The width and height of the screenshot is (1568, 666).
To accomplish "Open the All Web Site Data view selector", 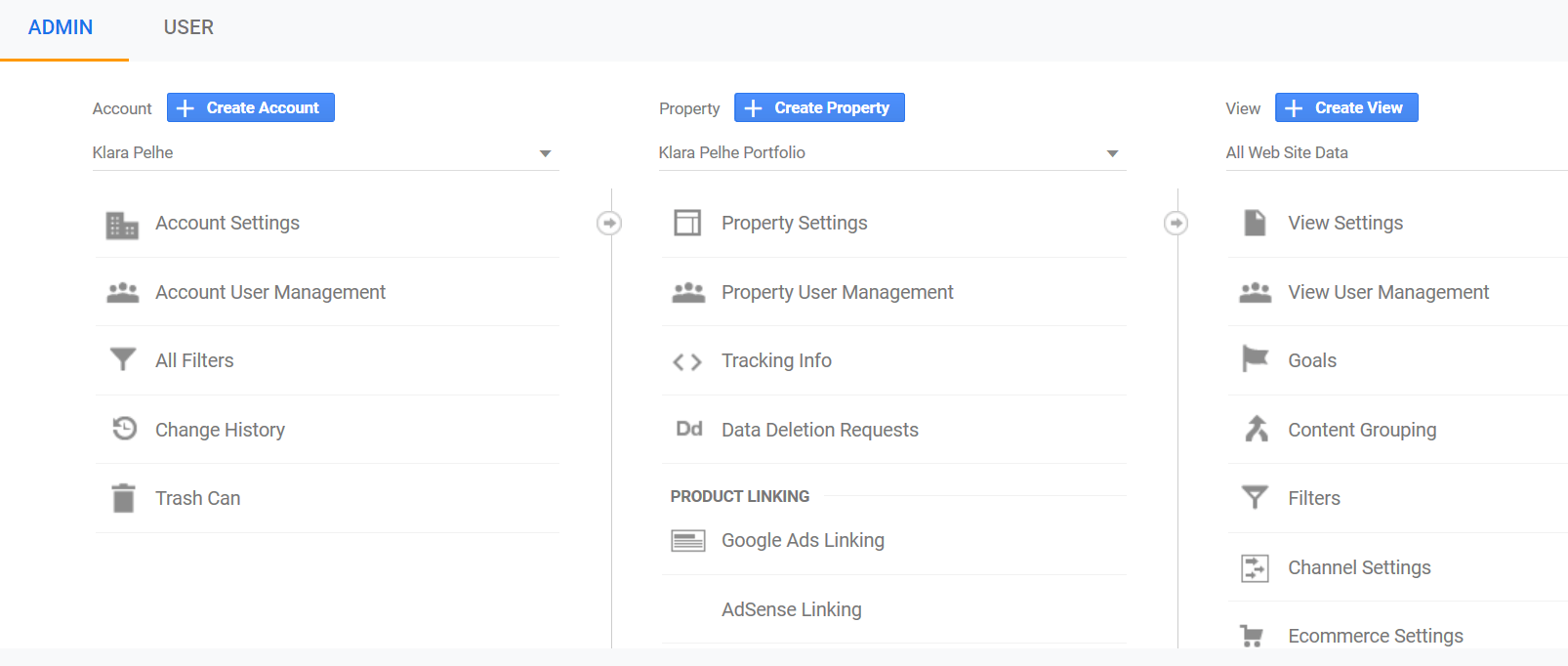I will click(x=1396, y=153).
